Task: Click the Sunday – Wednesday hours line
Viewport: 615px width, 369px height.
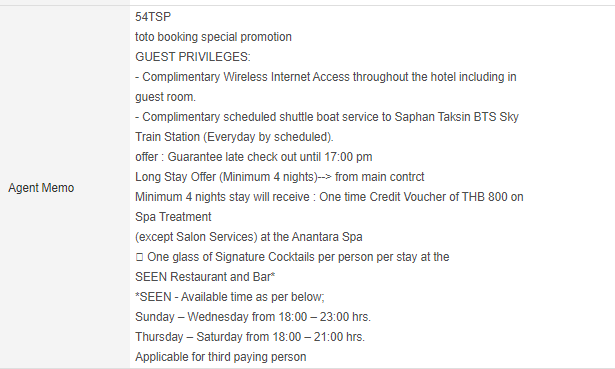Action: point(253,317)
